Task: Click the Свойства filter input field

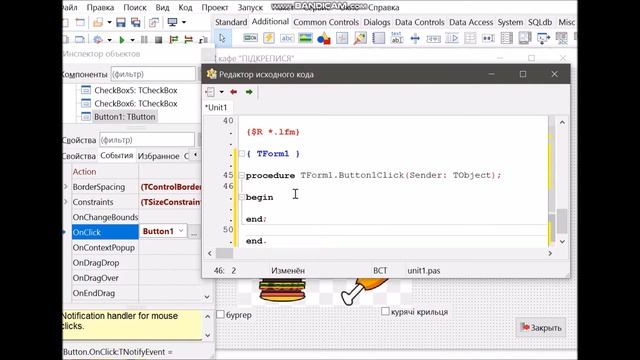Action: pyautogui.click(x=147, y=140)
